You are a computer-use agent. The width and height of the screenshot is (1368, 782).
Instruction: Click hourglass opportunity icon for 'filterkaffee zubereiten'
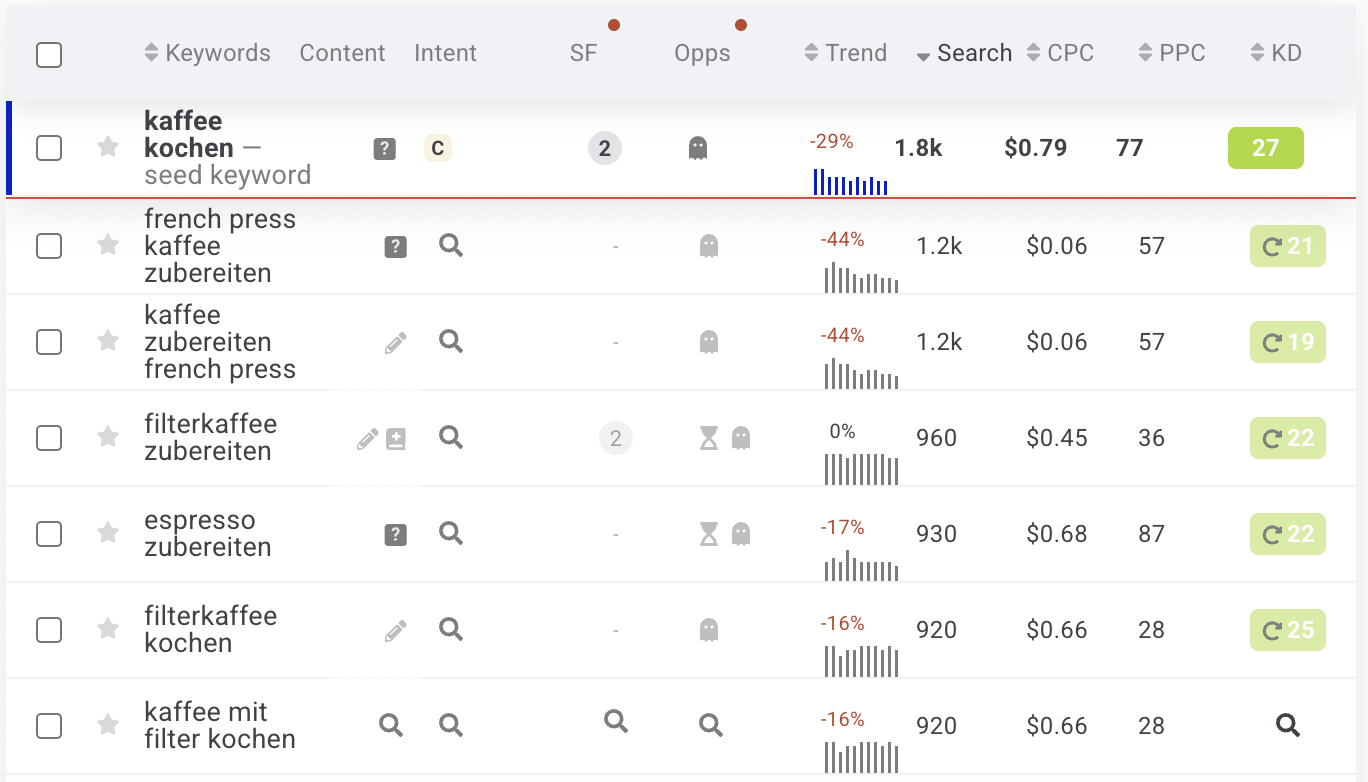tap(709, 438)
